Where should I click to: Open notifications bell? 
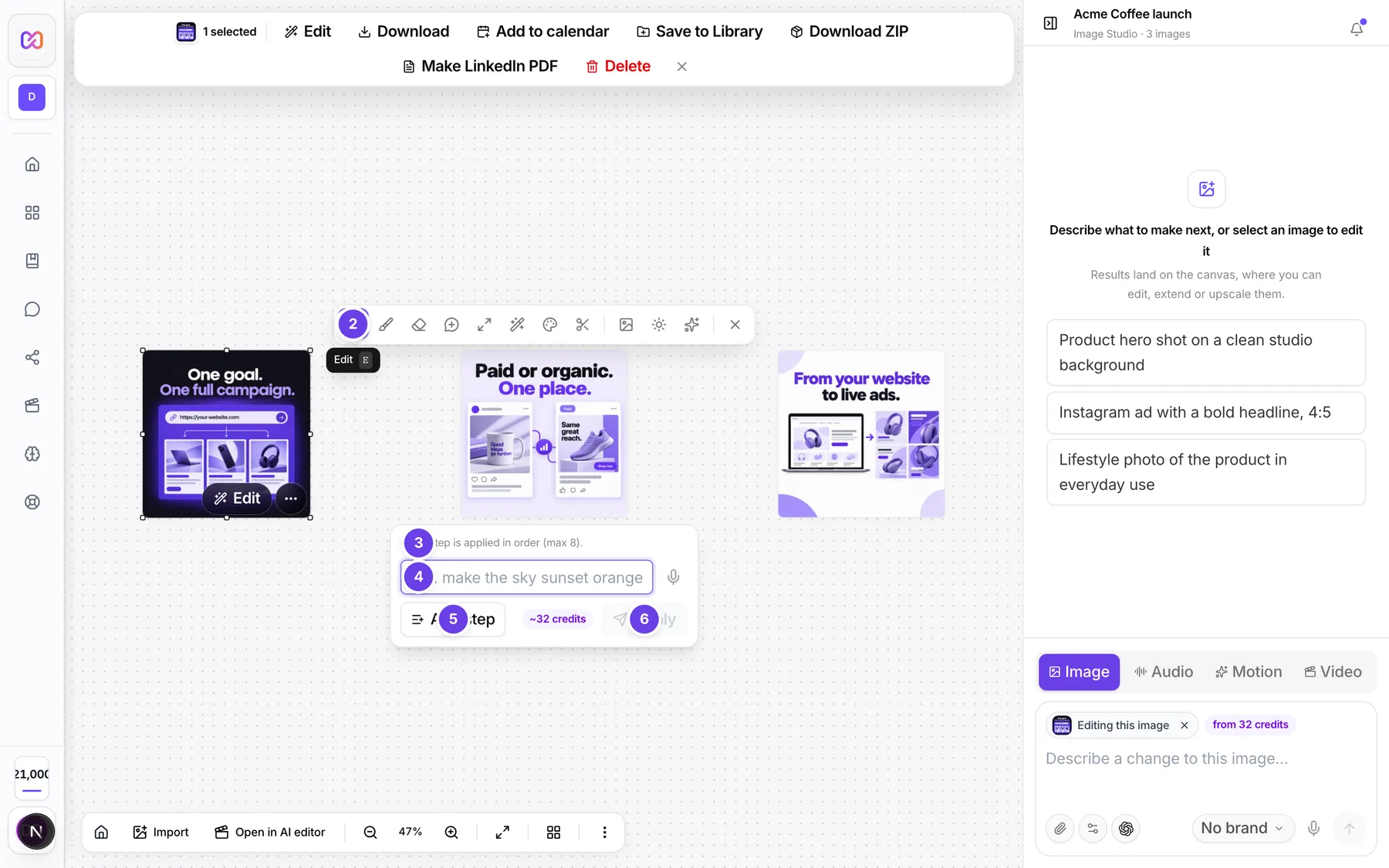(1357, 29)
